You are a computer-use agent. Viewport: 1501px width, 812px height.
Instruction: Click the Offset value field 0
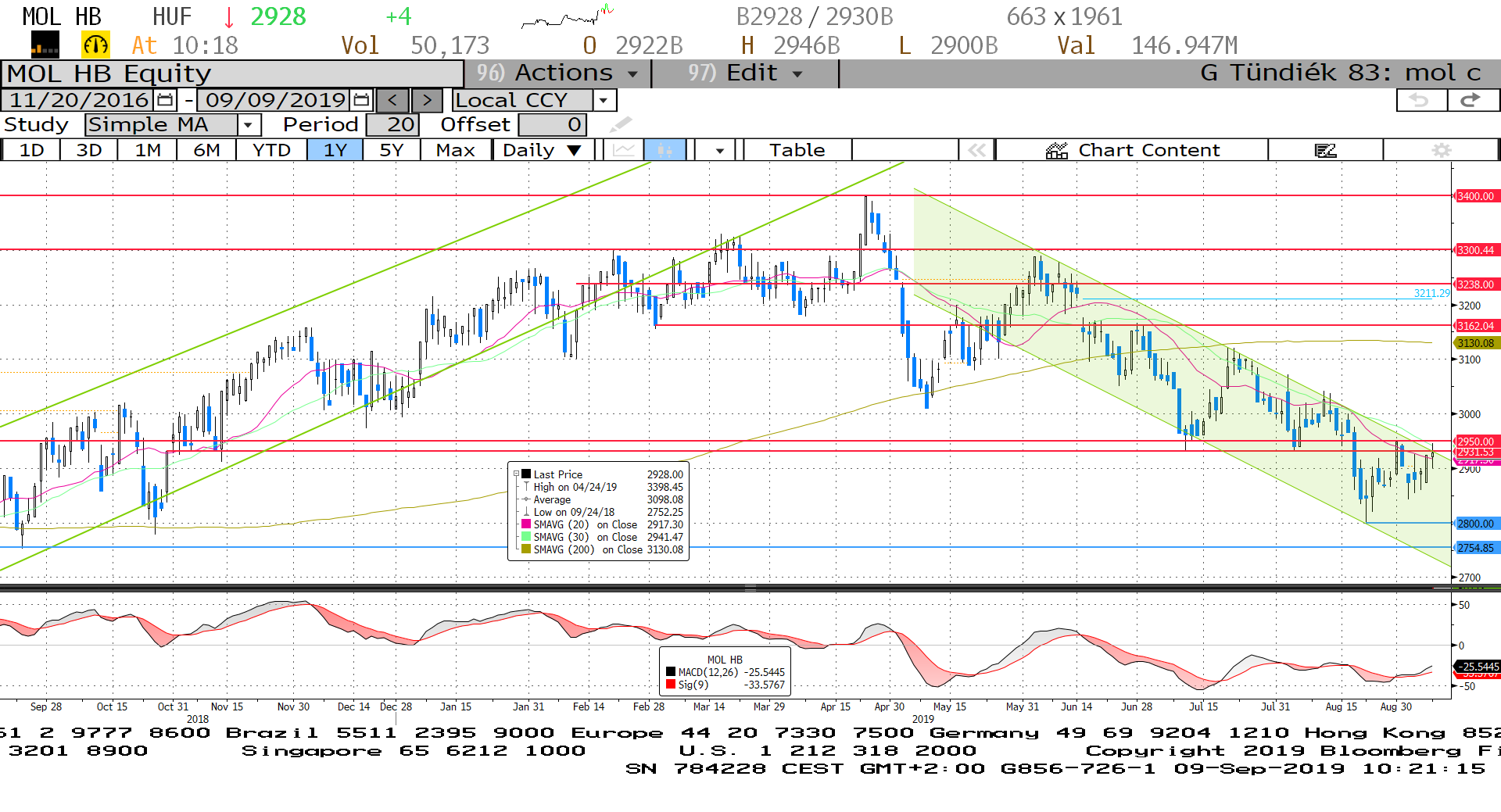coord(552,124)
